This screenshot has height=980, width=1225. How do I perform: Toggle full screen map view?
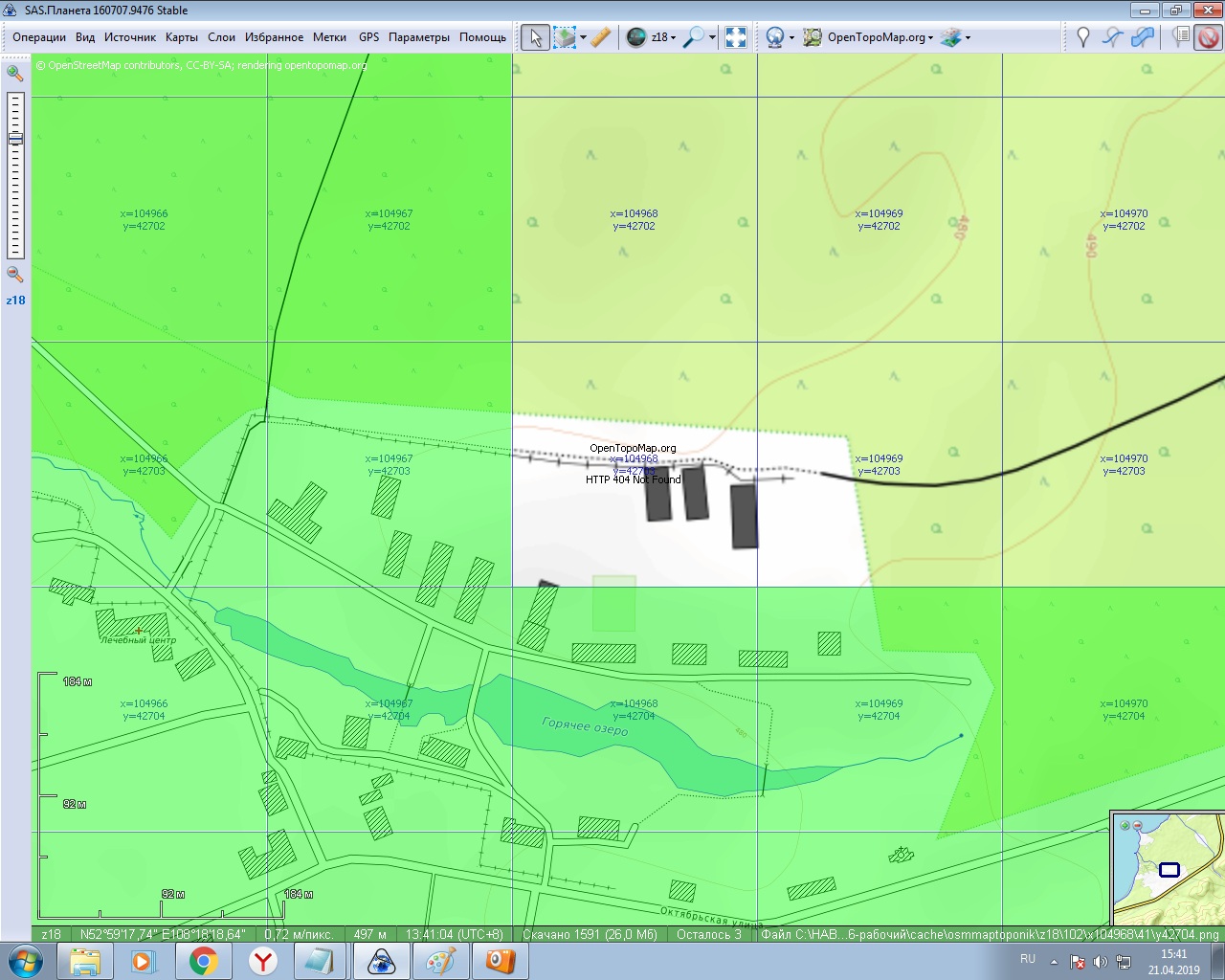(x=736, y=37)
